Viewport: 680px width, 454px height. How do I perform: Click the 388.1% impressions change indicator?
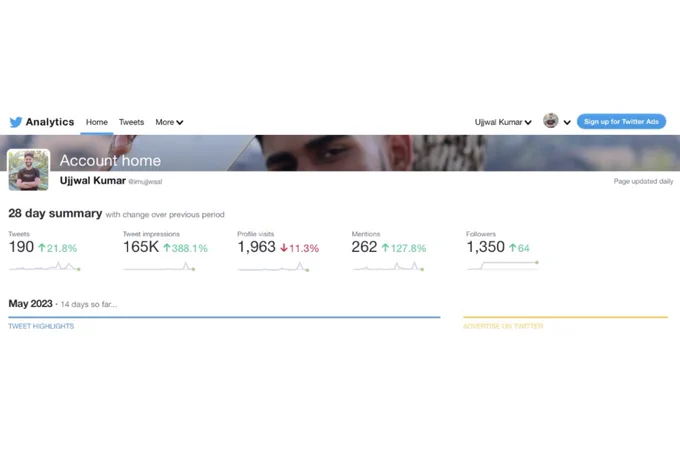[186, 248]
